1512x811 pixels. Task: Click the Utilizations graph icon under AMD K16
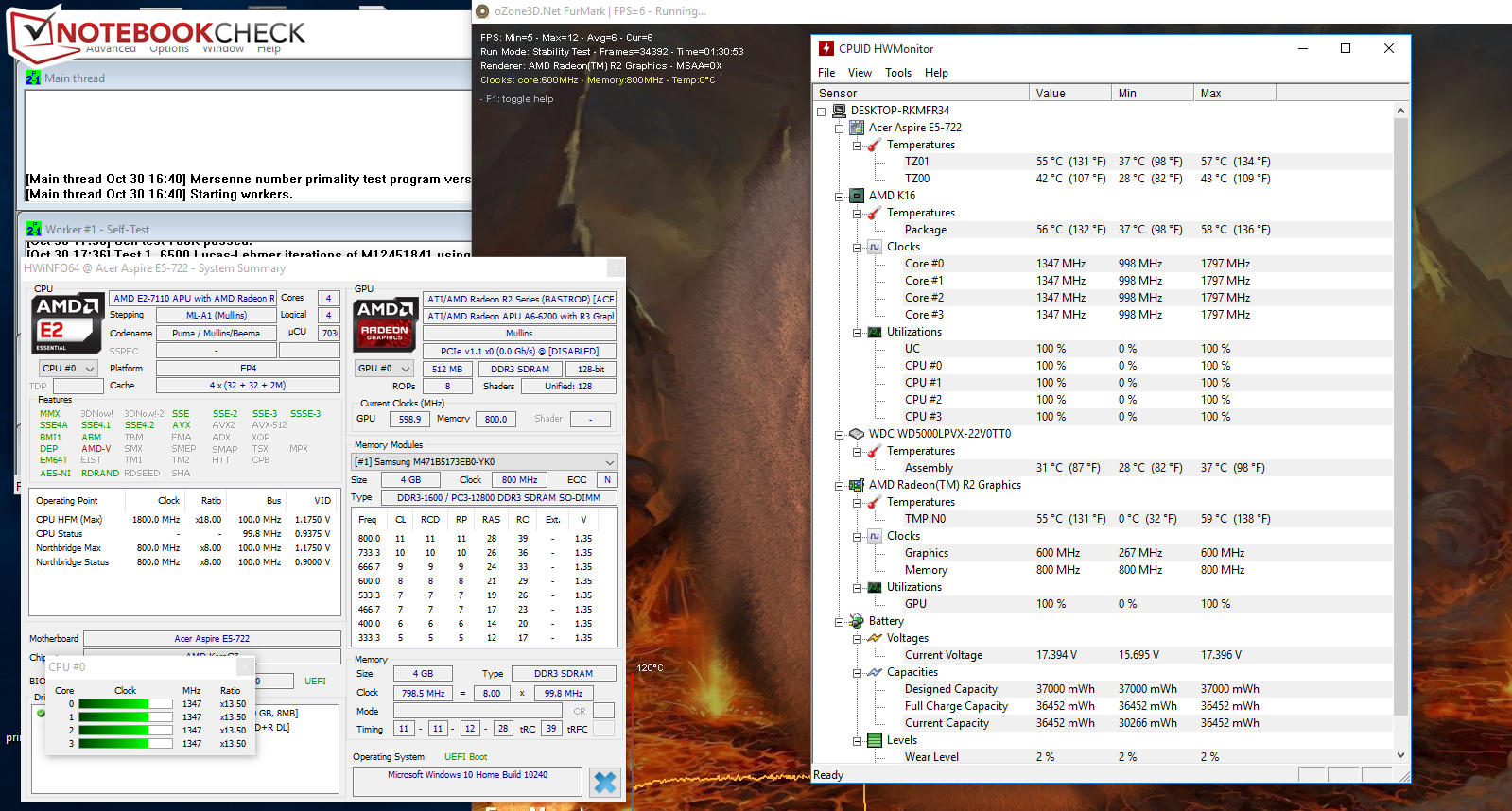tap(875, 332)
